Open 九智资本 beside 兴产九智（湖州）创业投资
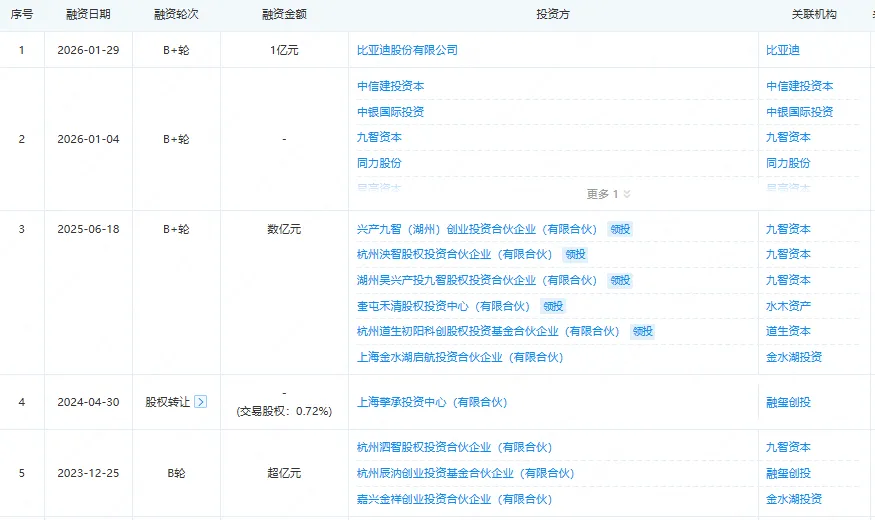This screenshot has height=520, width=875. coord(788,229)
